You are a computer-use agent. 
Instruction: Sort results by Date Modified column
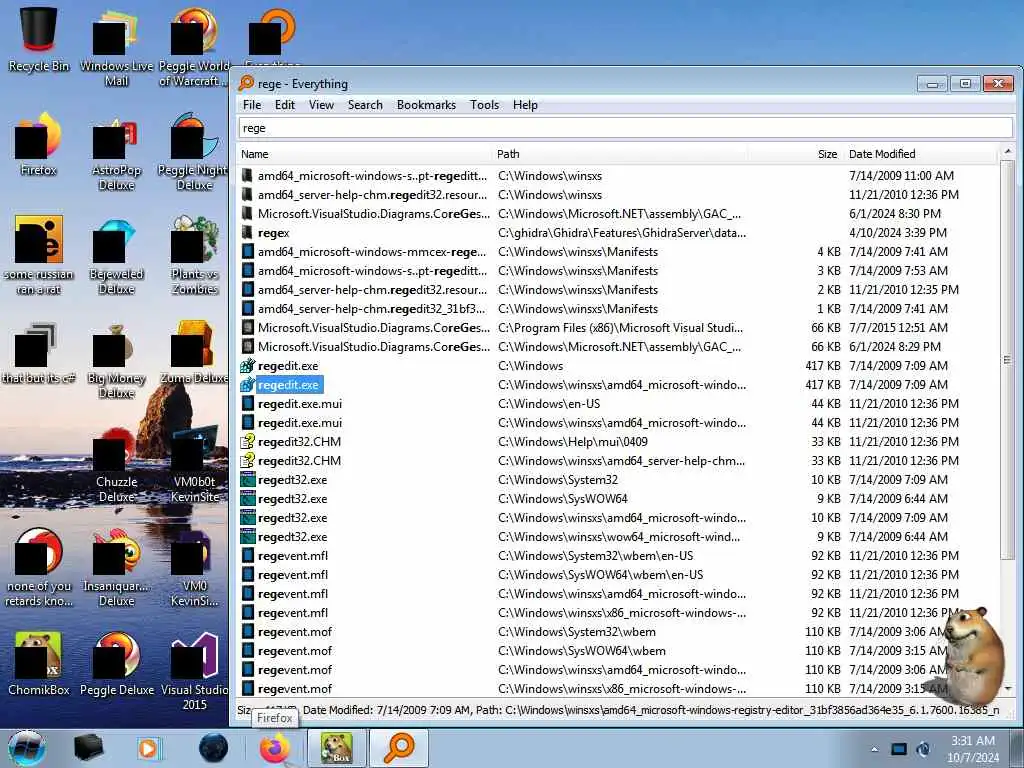[921, 154]
